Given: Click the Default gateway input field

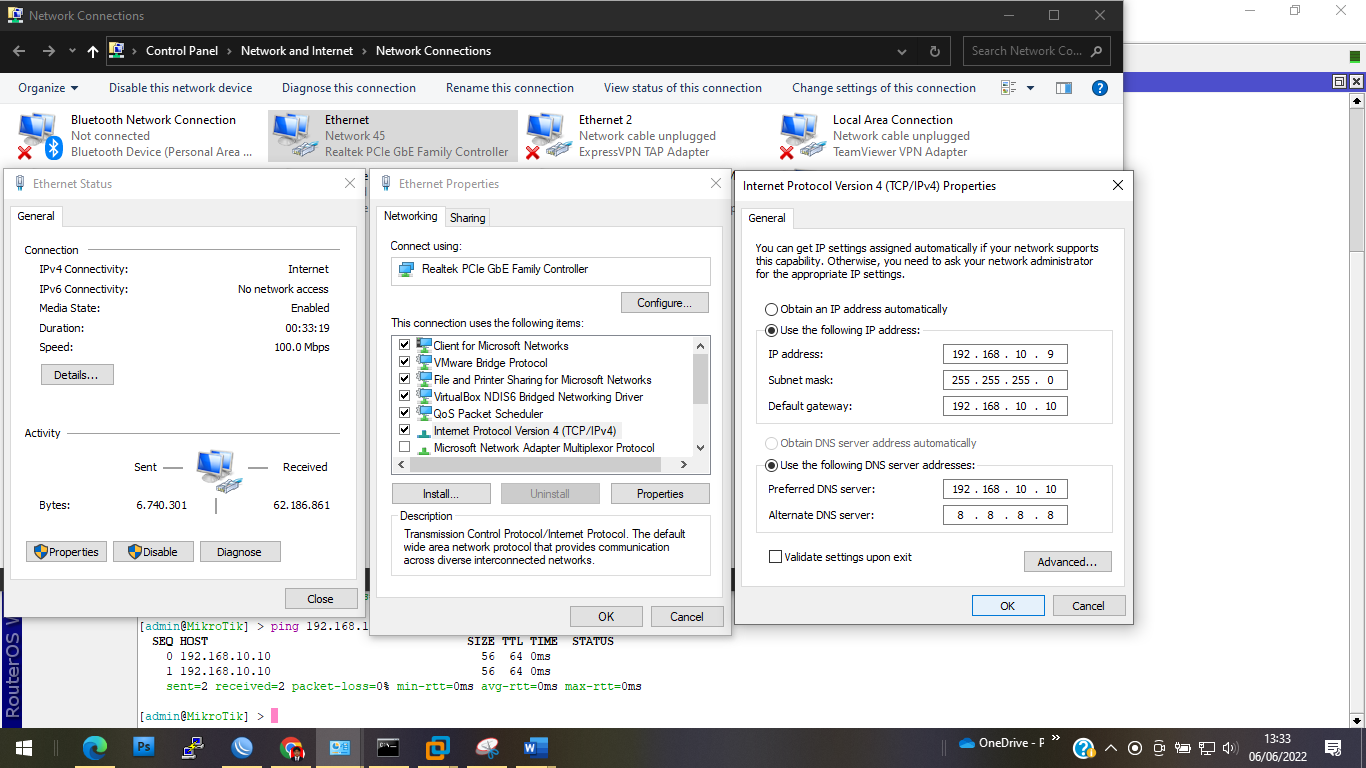Looking at the screenshot, I should 1005,406.
